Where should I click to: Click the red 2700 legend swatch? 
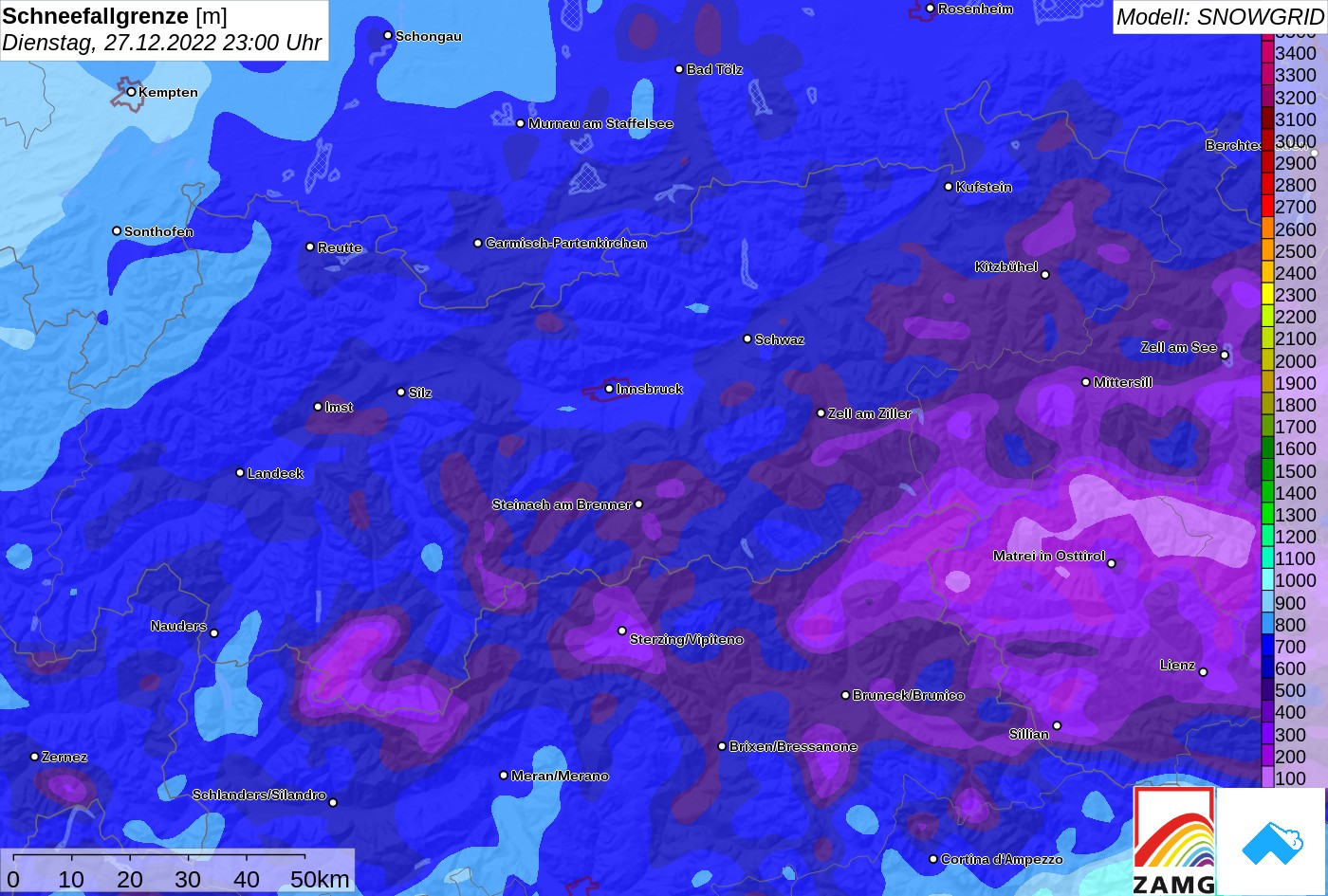point(1266,207)
